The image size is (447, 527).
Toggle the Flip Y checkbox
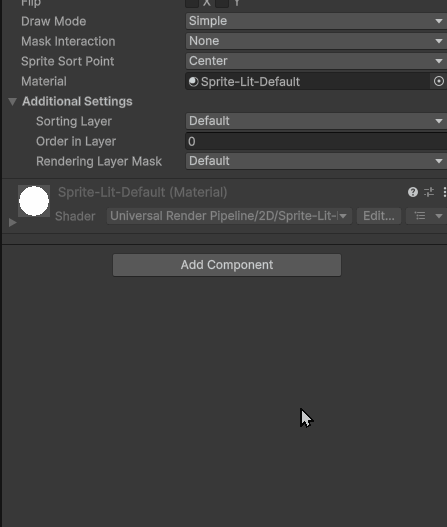point(222,3)
